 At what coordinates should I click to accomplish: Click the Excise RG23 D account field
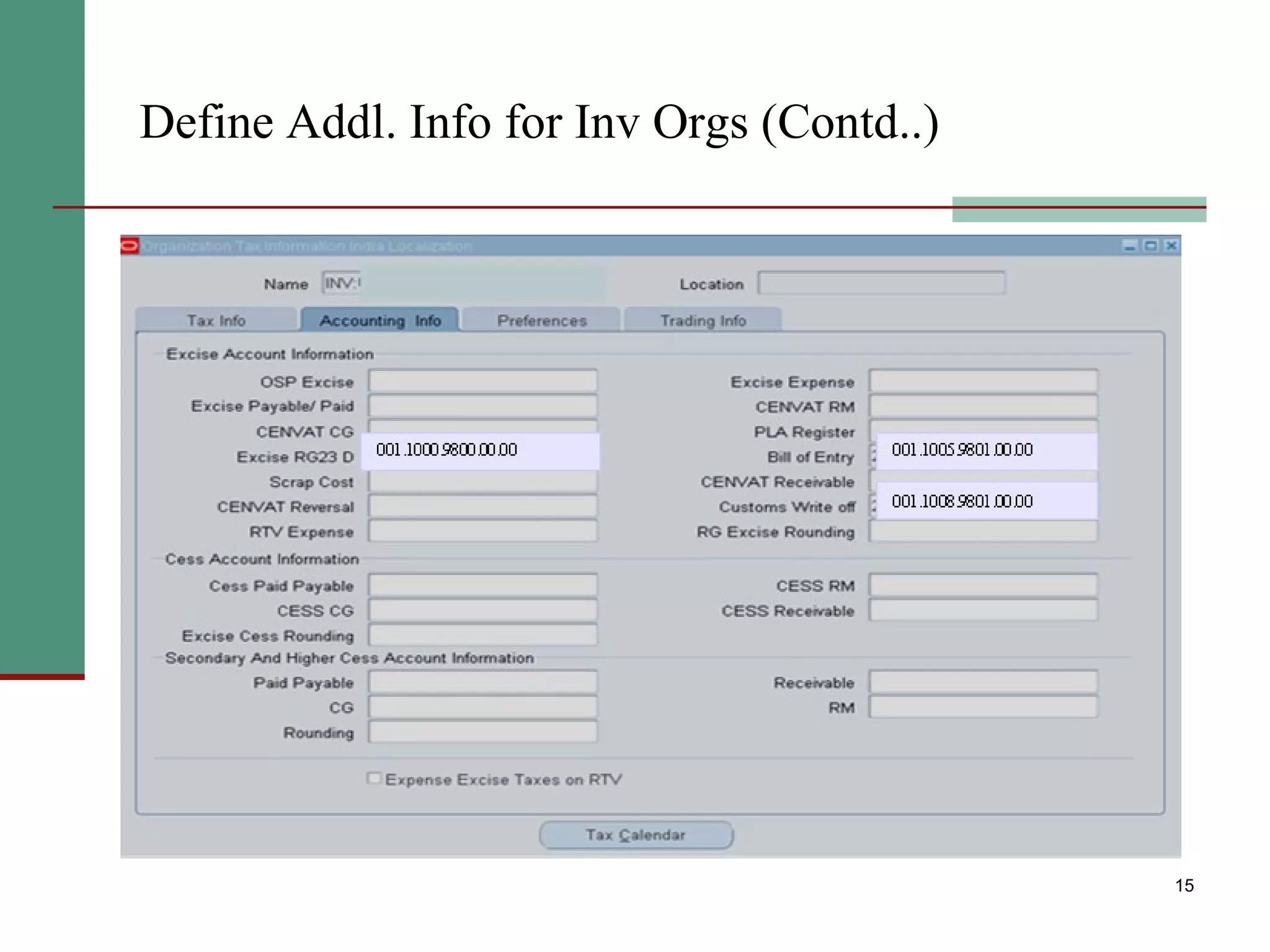click(x=481, y=451)
